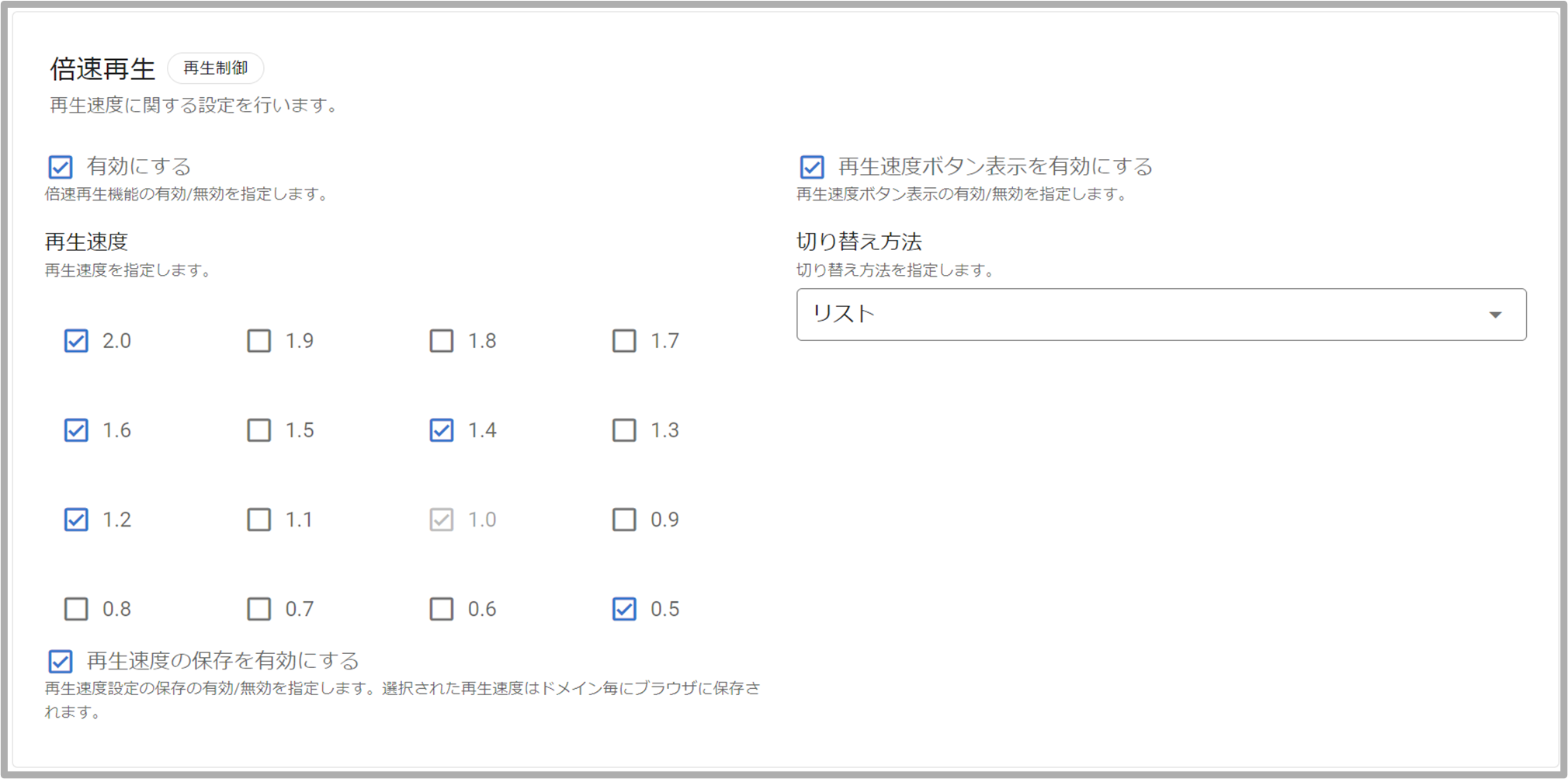Click the dropdown arrow beside リスト

[x=1495, y=315]
